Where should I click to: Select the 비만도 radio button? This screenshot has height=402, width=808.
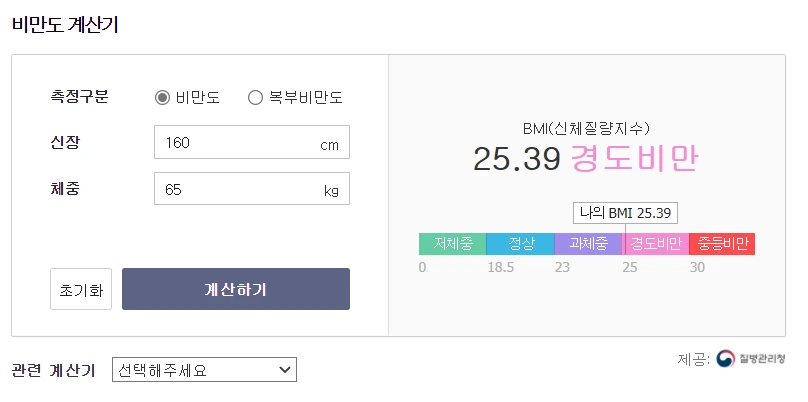pyautogui.click(x=163, y=98)
